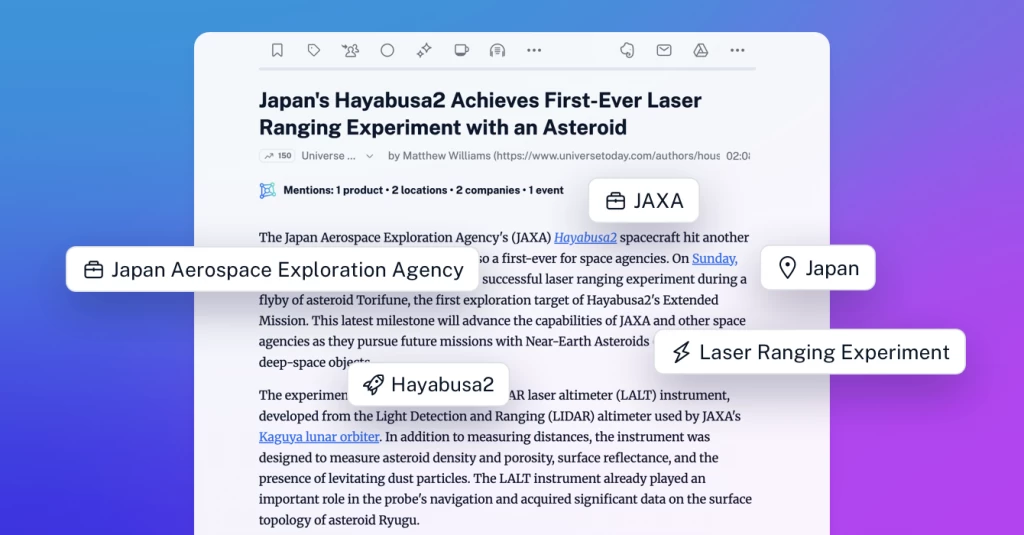Select the Laser Ranging Experiment event chip
The width and height of the screenshot is (1024, 535).
[x=810, y=352]
